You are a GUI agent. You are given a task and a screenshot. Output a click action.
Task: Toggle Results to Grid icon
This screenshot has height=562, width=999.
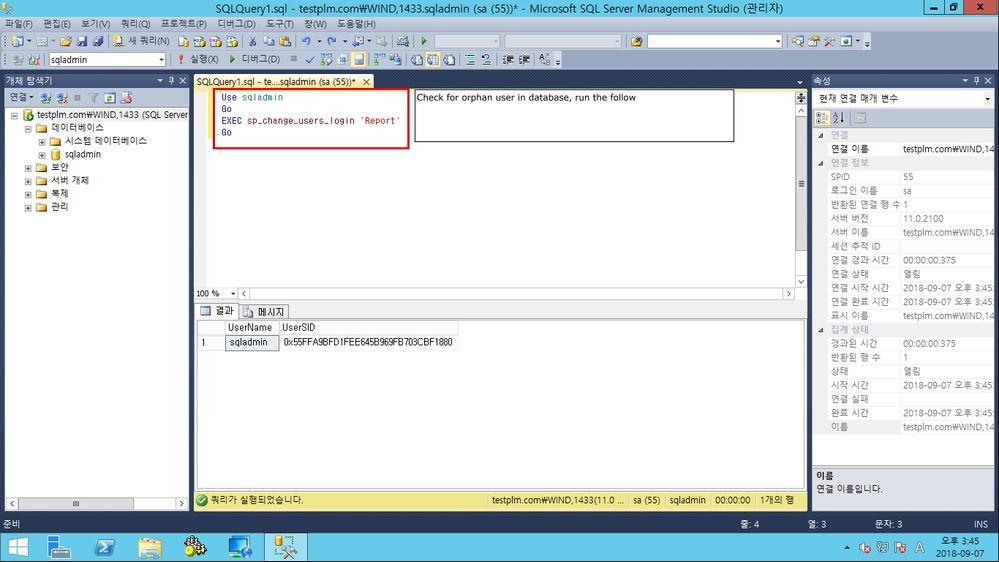433,59
